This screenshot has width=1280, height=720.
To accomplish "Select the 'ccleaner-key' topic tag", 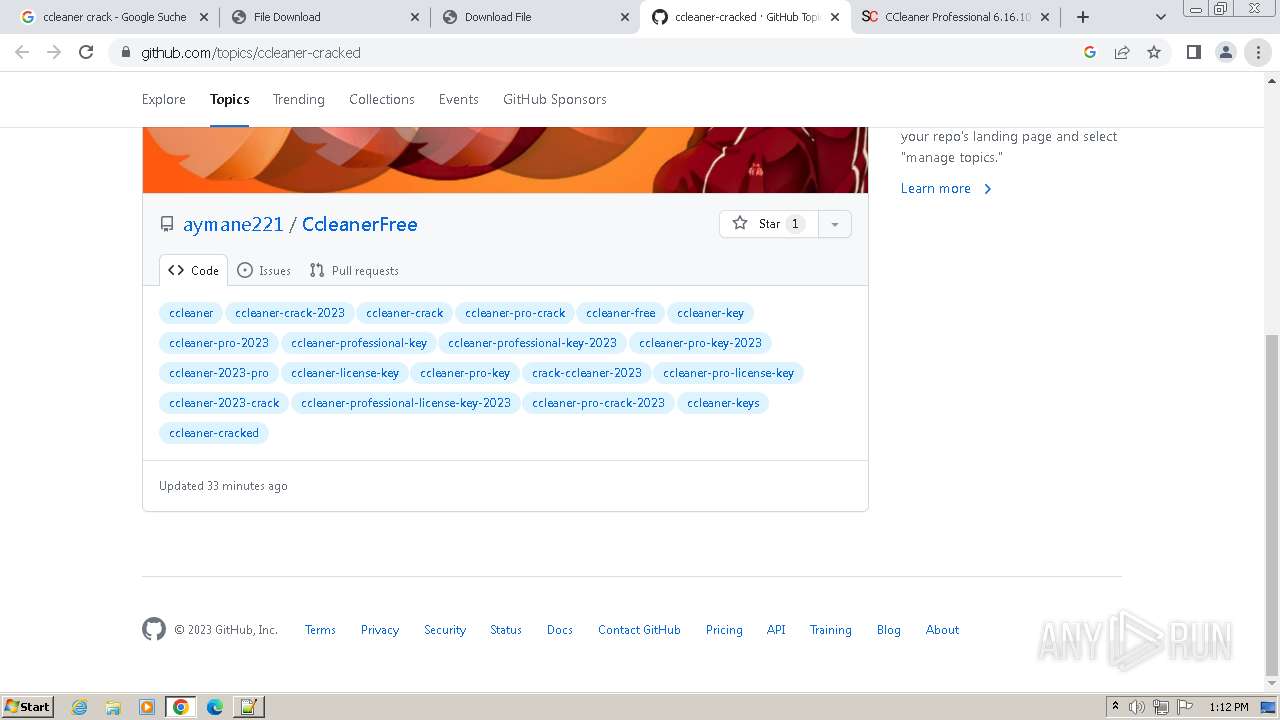I will (x=710, y=313).
